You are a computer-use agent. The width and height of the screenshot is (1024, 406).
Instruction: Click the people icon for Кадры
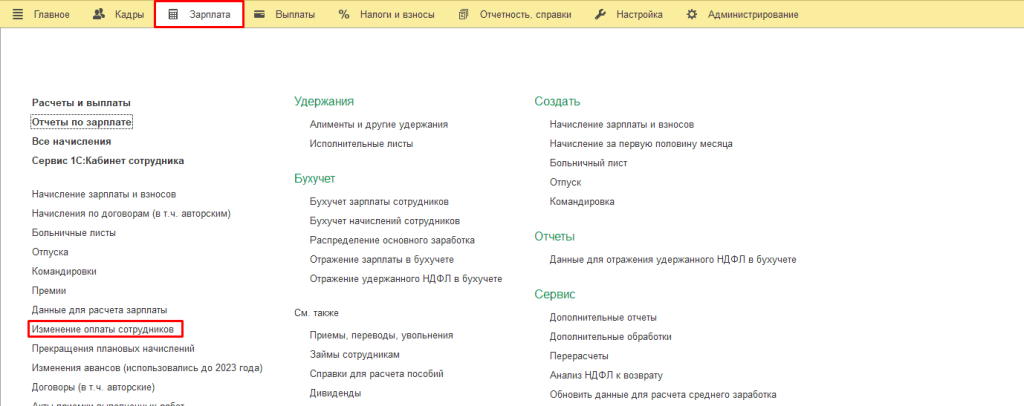(x=98, y=15)
